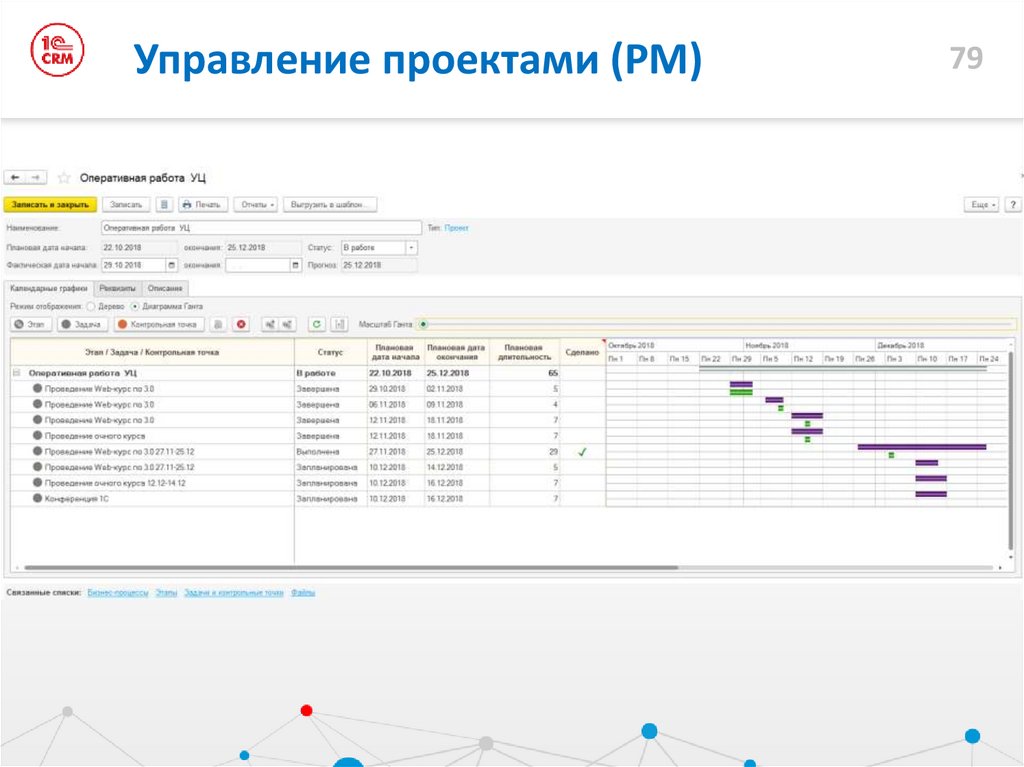Click the Наименование input field
The width and height of the screenshot is (1024, 767).
[261, 228]
